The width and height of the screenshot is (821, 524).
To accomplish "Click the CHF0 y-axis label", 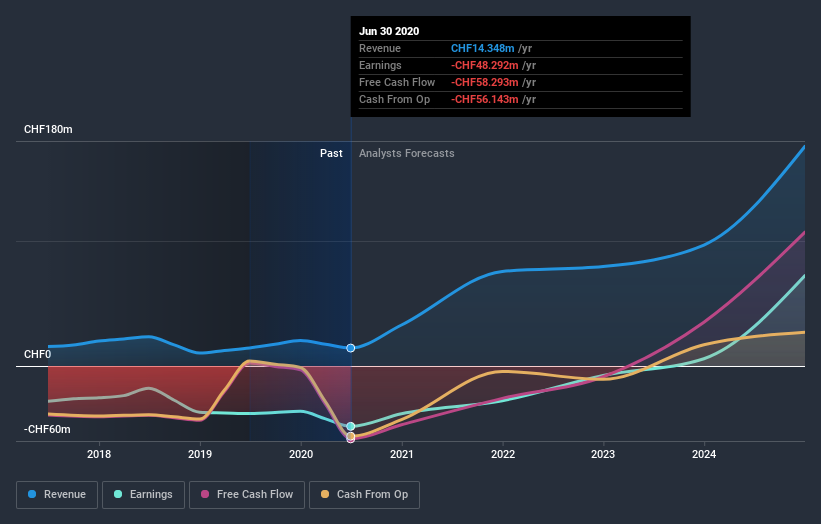I will click(38, 354).
